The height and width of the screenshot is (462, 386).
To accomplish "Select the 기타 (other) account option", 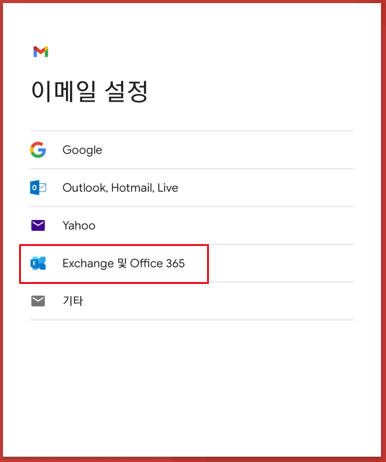I will click(192, 301).
